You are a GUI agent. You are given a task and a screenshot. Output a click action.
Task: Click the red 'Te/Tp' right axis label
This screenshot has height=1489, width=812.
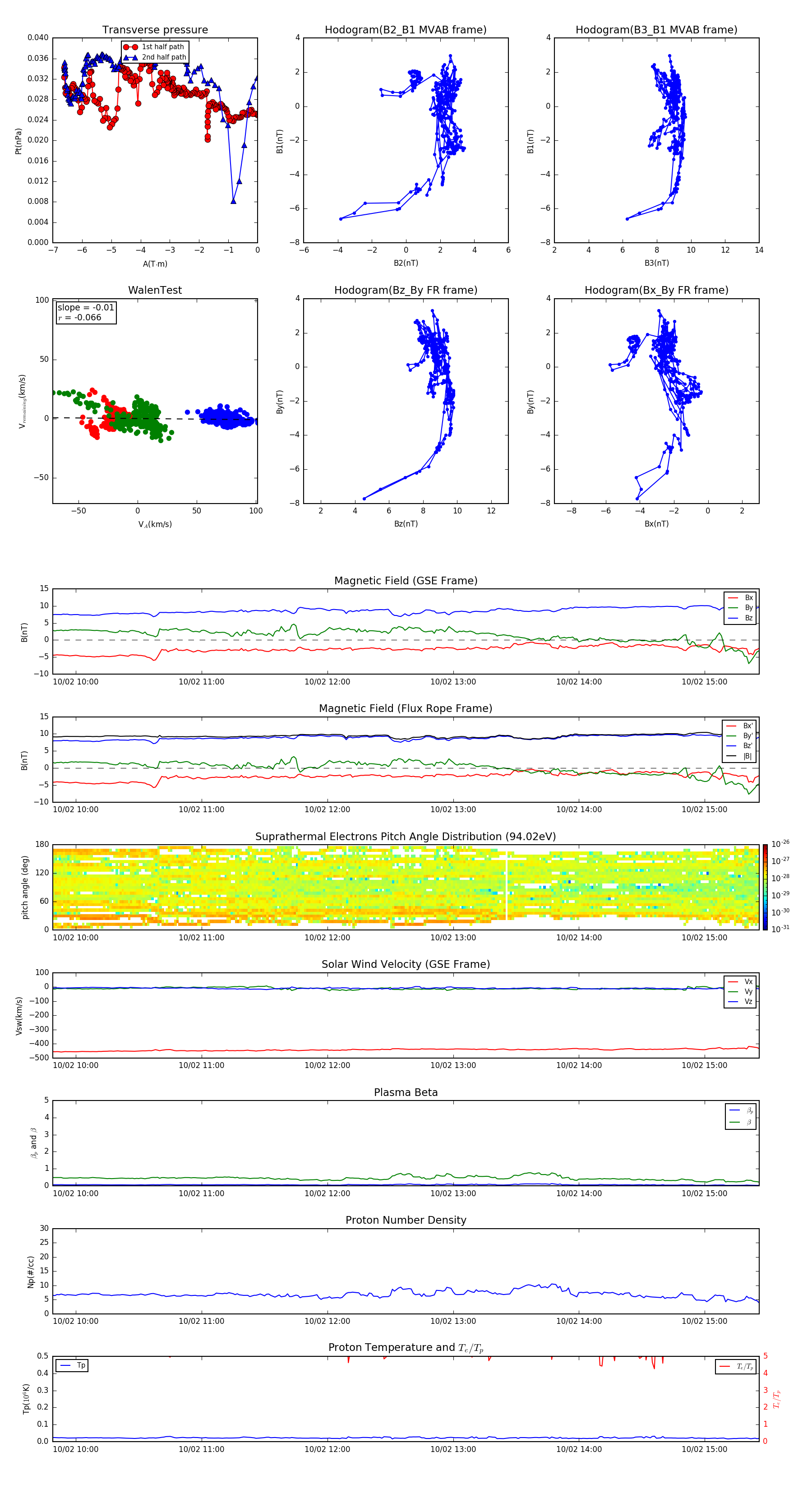777,1399
